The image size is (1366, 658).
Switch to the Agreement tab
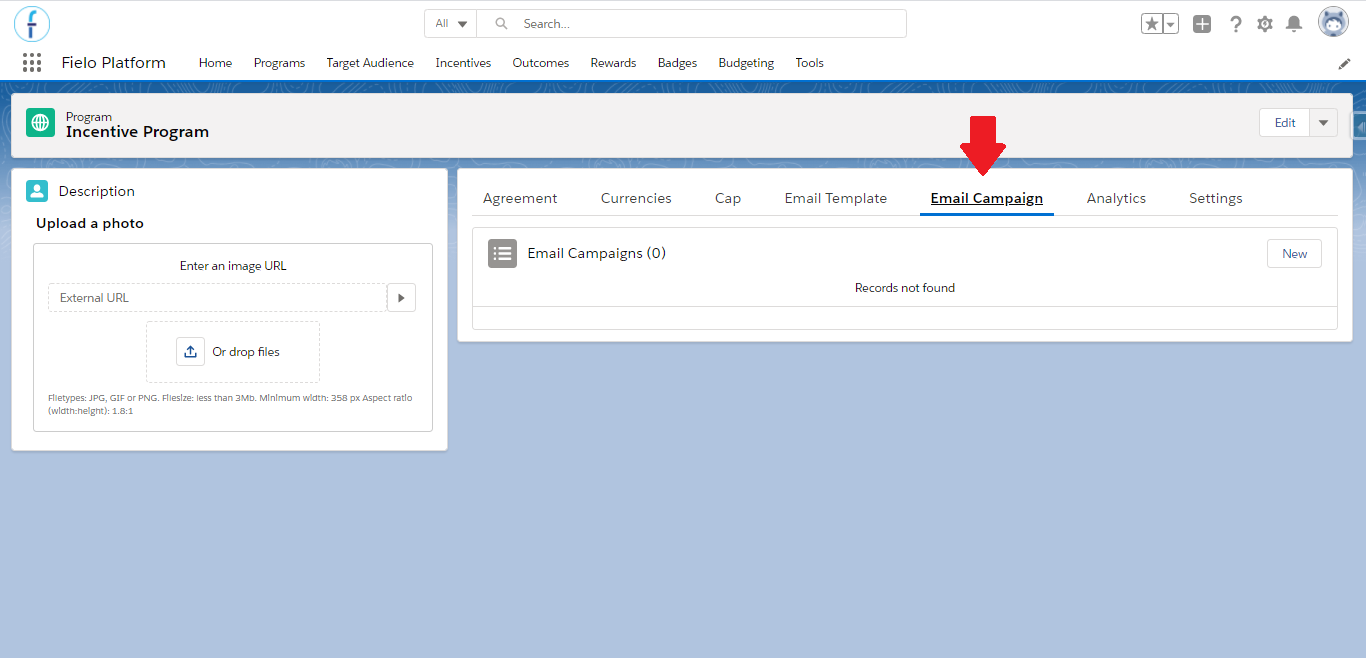tap(520, 198)
